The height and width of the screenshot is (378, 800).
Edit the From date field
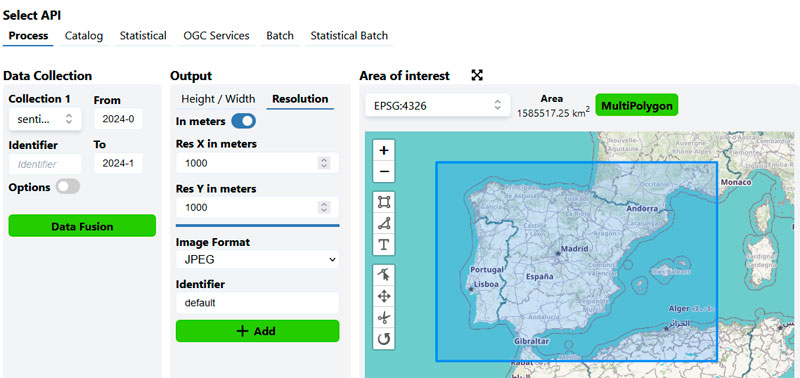[x=118, y=119]
